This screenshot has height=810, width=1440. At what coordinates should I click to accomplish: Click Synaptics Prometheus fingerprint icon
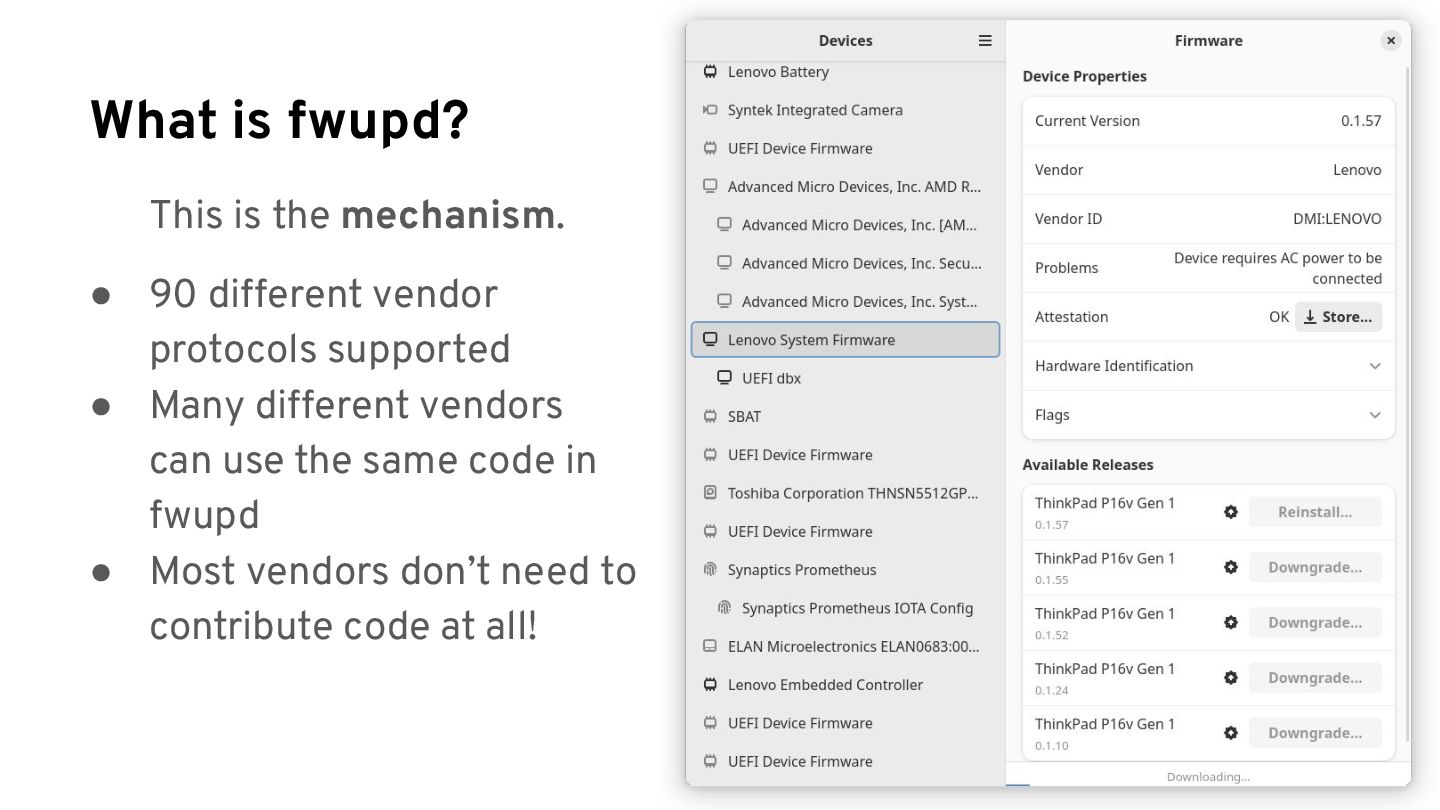710,570
